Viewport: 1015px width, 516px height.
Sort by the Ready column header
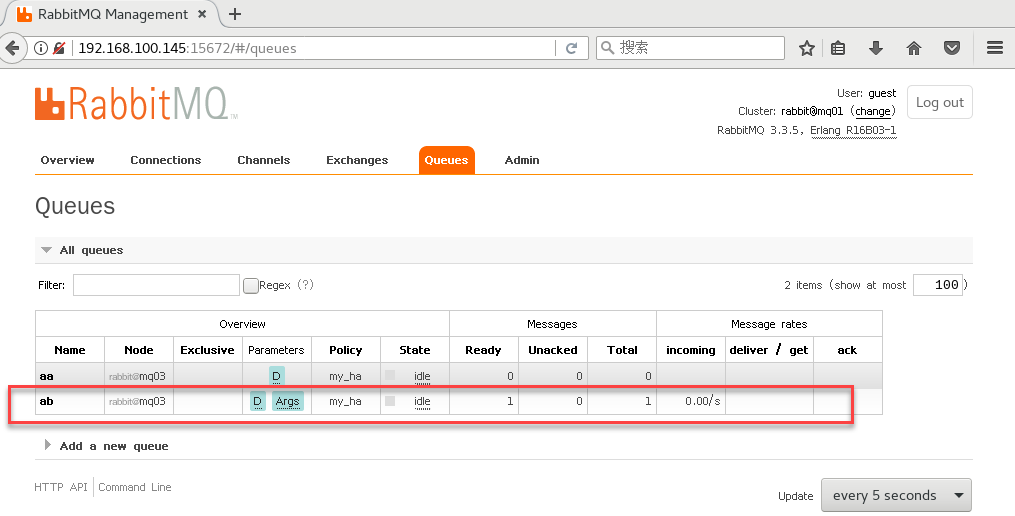tap(483, 350)
